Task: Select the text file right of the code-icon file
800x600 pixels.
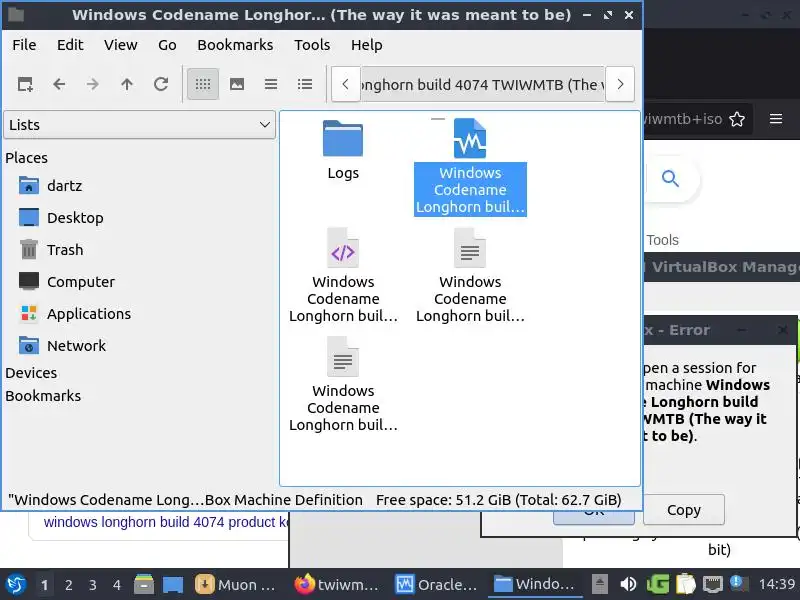Action: pos(470,276)
